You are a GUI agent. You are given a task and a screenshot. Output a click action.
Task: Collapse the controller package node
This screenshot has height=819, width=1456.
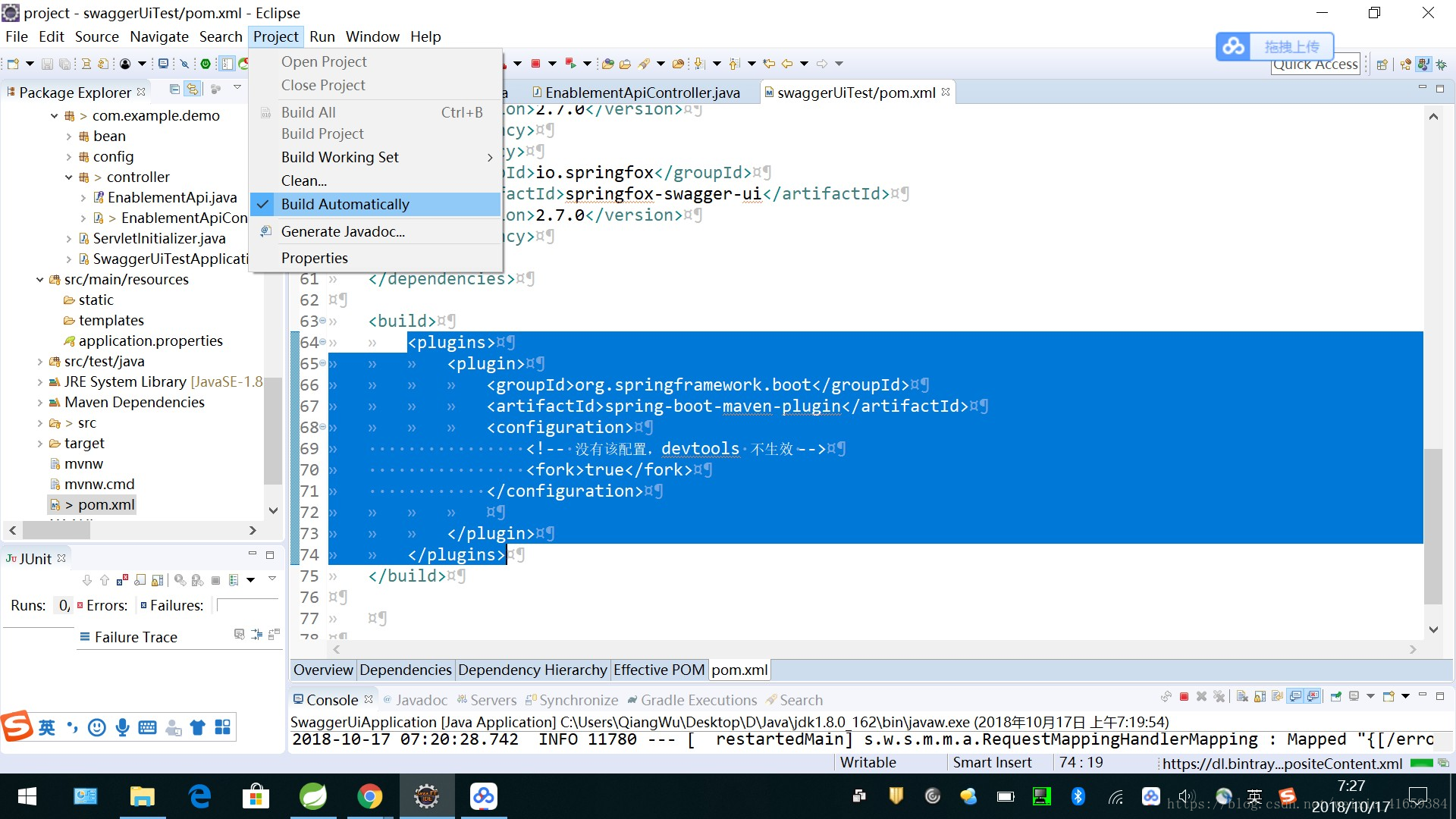(x=68, y=177)
